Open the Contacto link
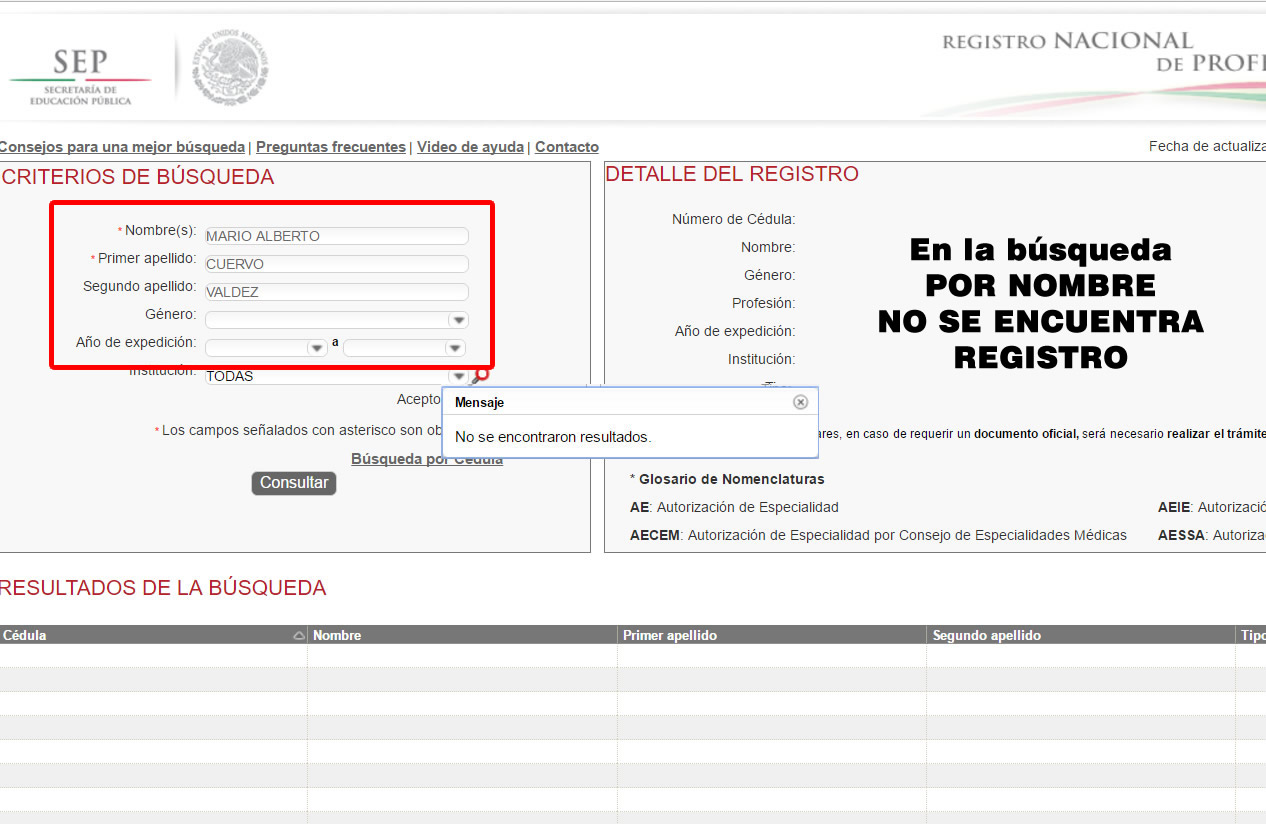The height and width of the screenshot is (824, 1266). tap(567, 147)
